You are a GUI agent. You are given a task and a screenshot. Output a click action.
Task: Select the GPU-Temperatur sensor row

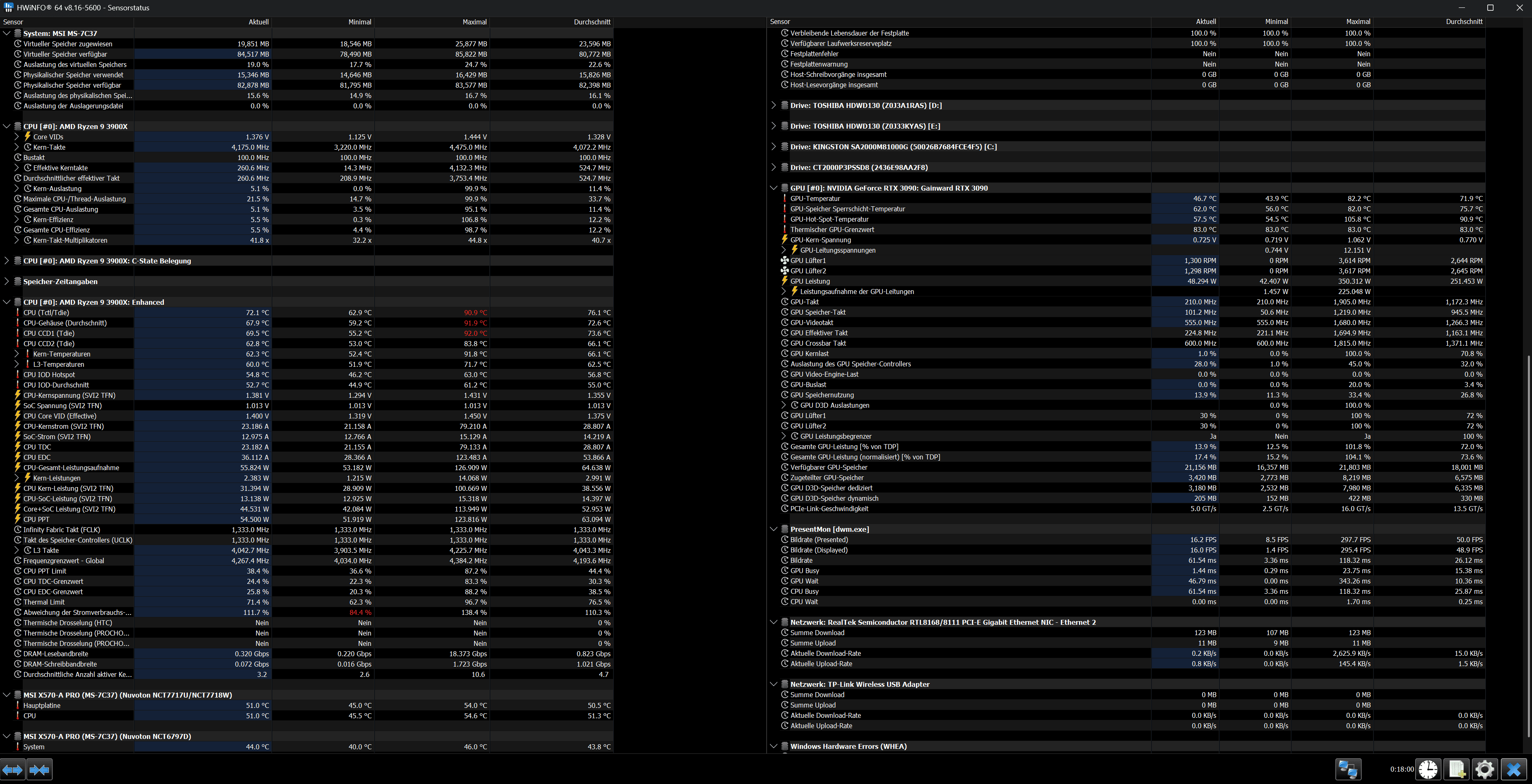[815, 198]
